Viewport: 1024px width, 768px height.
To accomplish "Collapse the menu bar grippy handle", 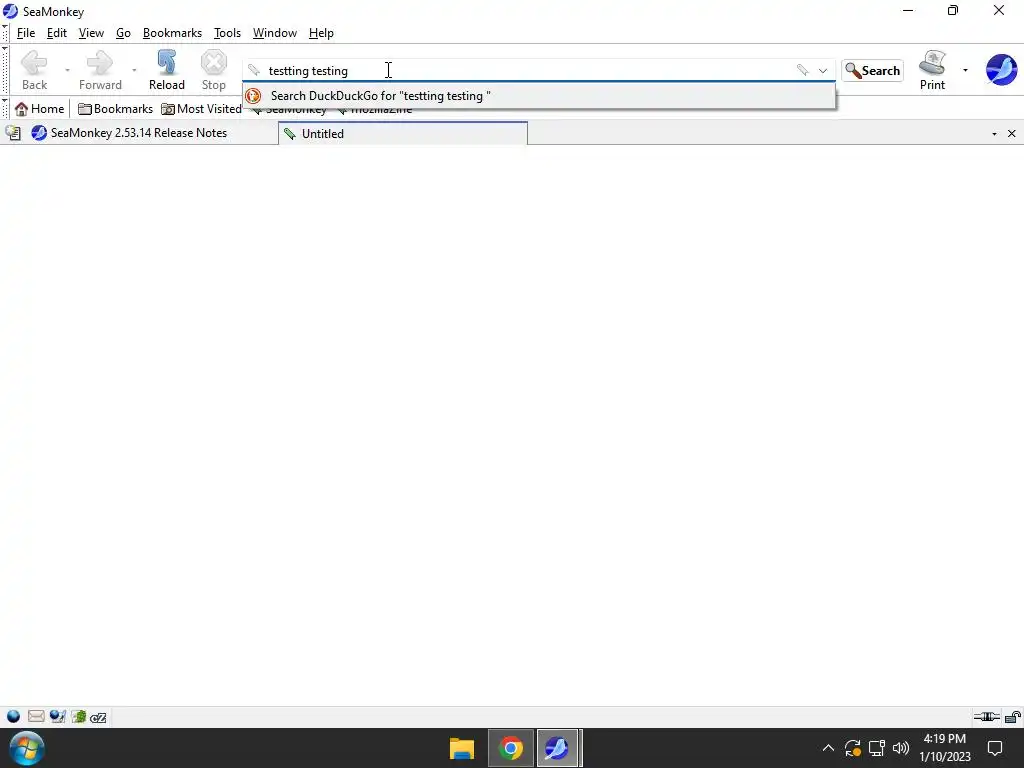I will [5, 33].
